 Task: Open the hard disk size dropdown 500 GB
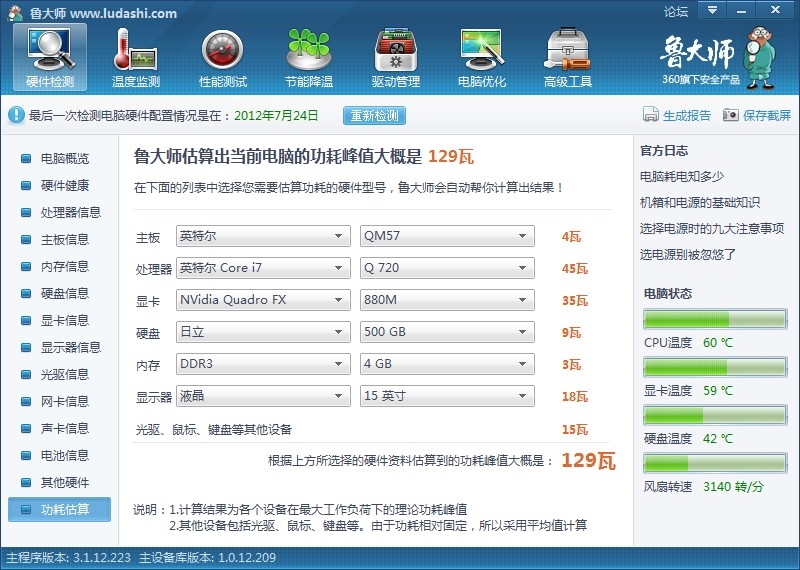(447, 332)
